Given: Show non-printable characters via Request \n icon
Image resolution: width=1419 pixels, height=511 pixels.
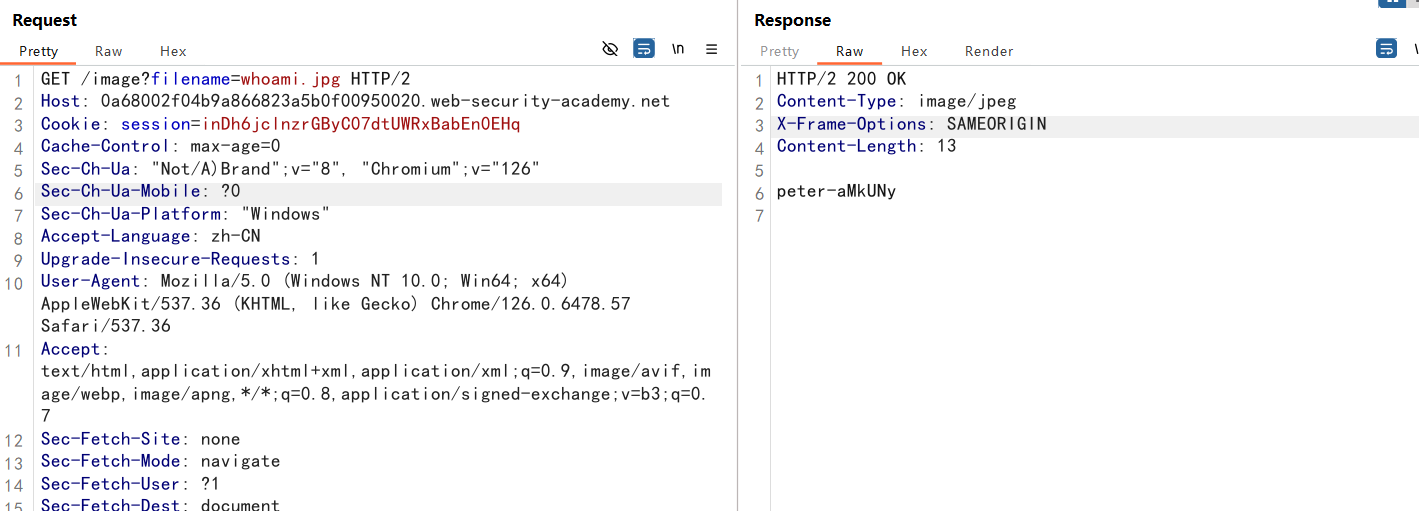Looking at the screenshot, I should (678, 49).
